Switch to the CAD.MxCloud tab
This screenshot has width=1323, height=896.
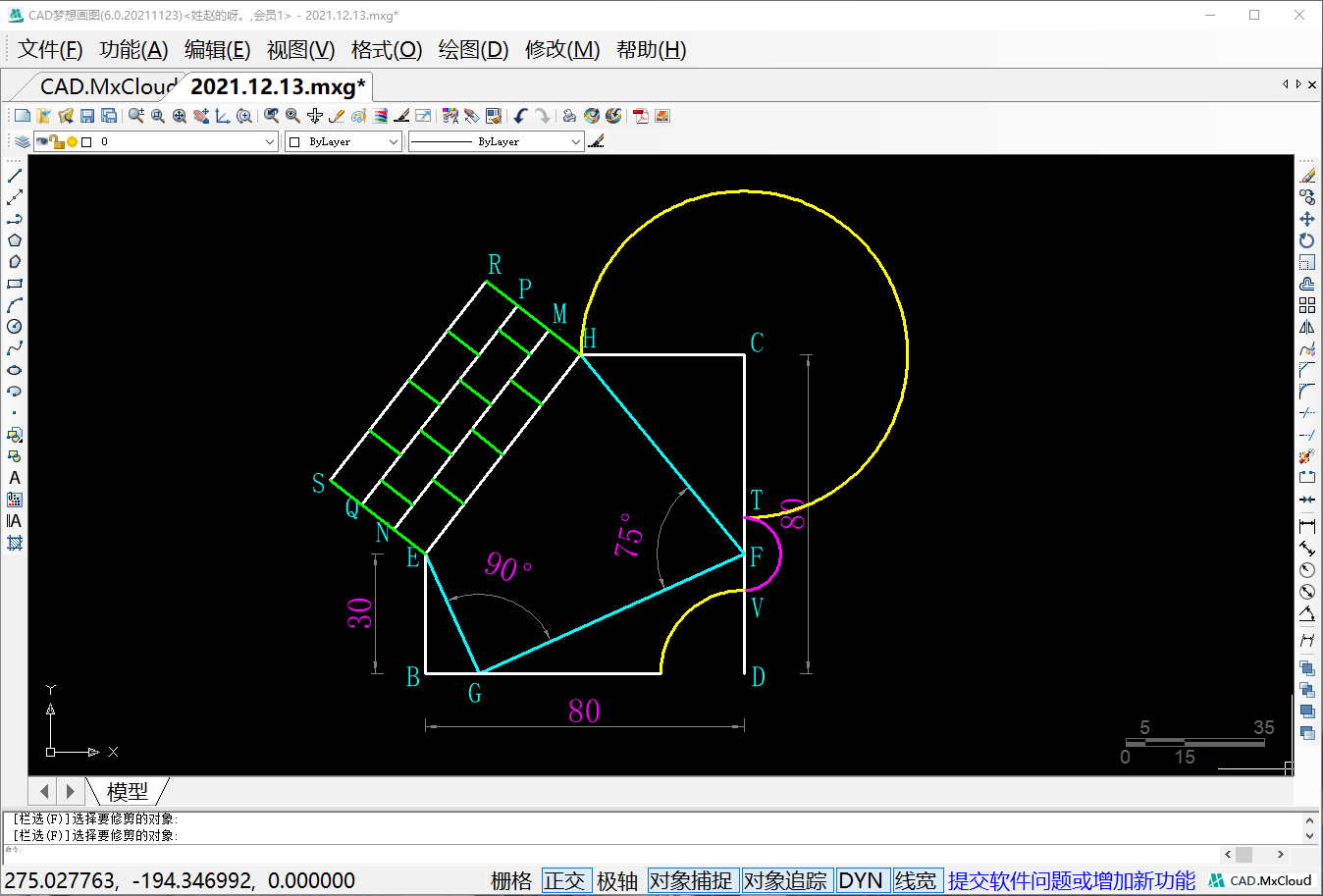(x=108, y=86)
